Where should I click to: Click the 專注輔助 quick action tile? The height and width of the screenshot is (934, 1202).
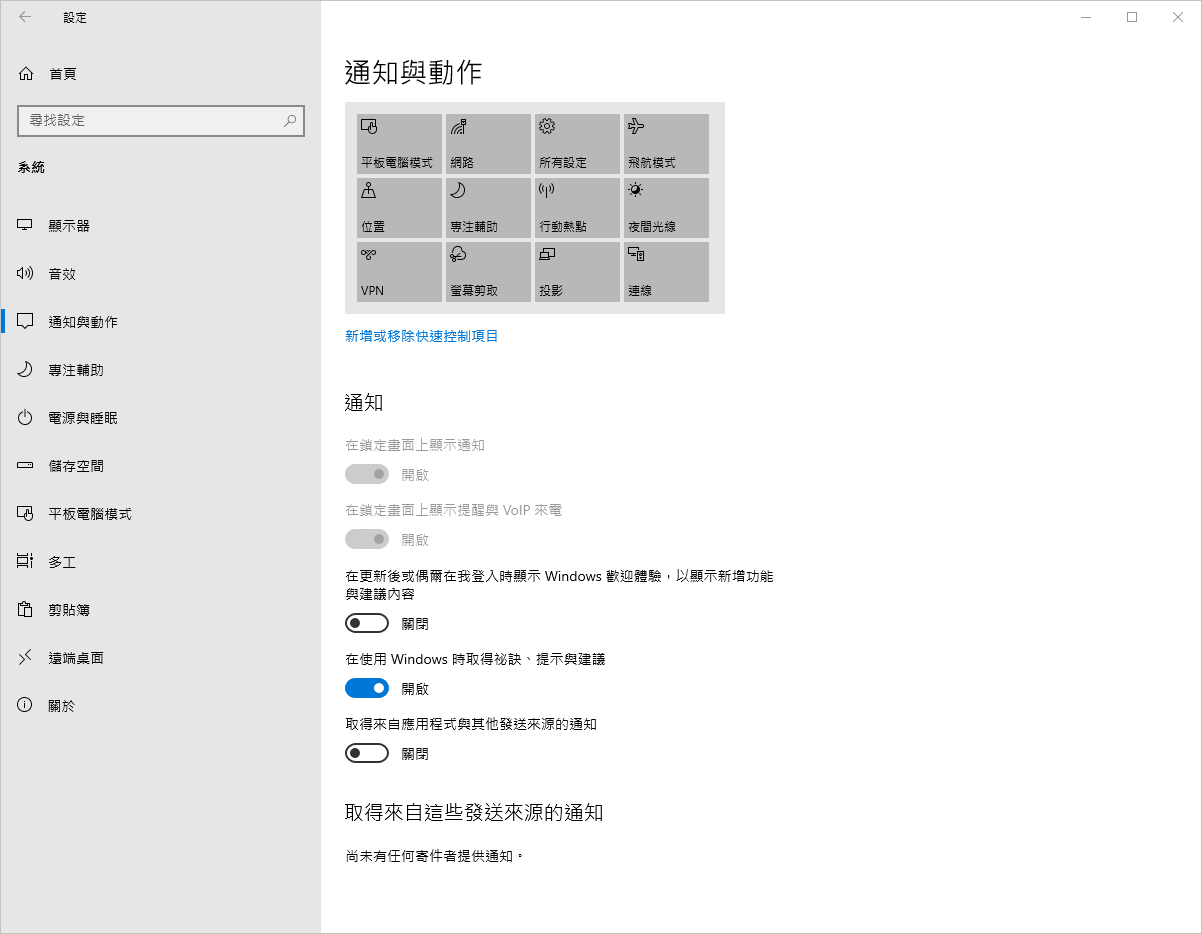[488, 208]
